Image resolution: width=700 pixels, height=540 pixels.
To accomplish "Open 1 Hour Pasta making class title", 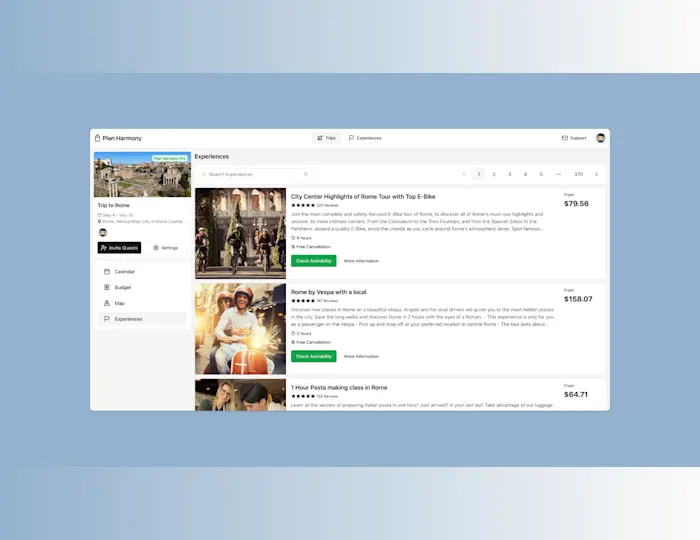I will 339,387.
